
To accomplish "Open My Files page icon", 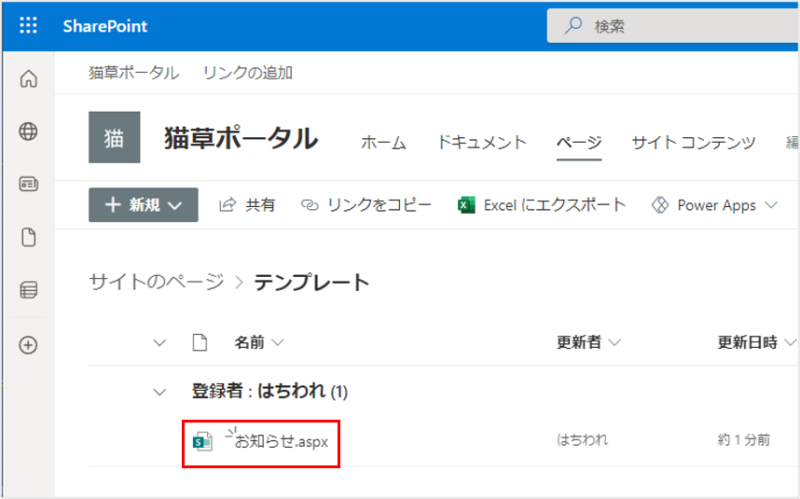I will click(28, 237).
